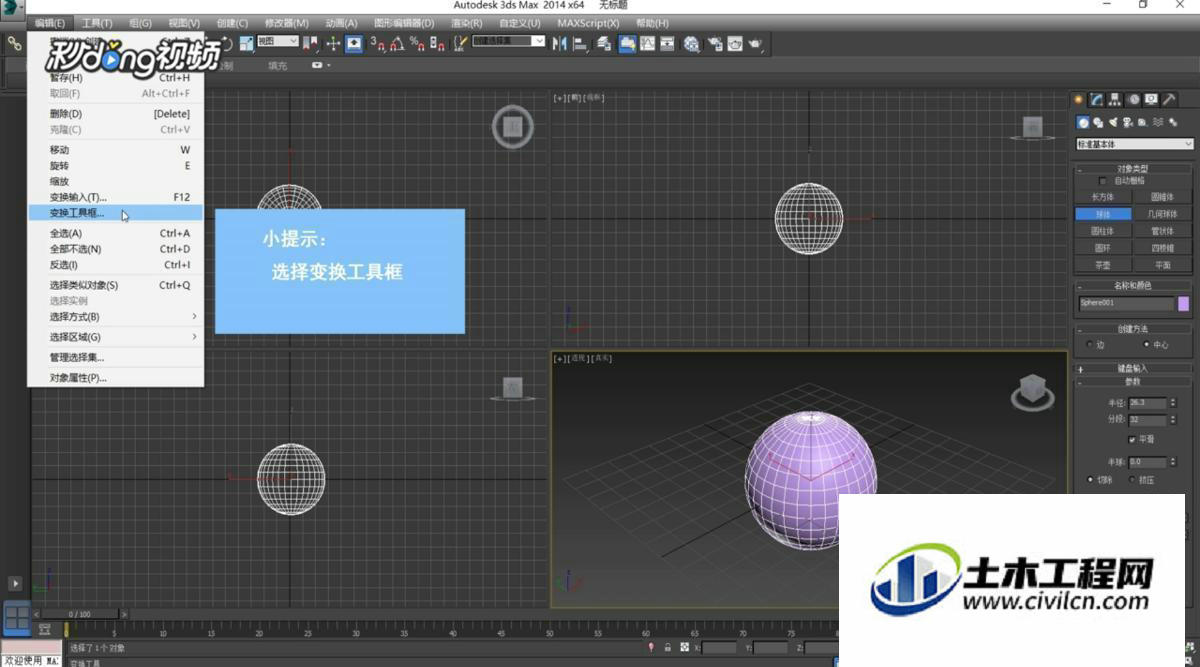Open the Schematic View icon
Image resolution: width=1200 pixels, height=667 pixels.
click(x=668, y=43)
